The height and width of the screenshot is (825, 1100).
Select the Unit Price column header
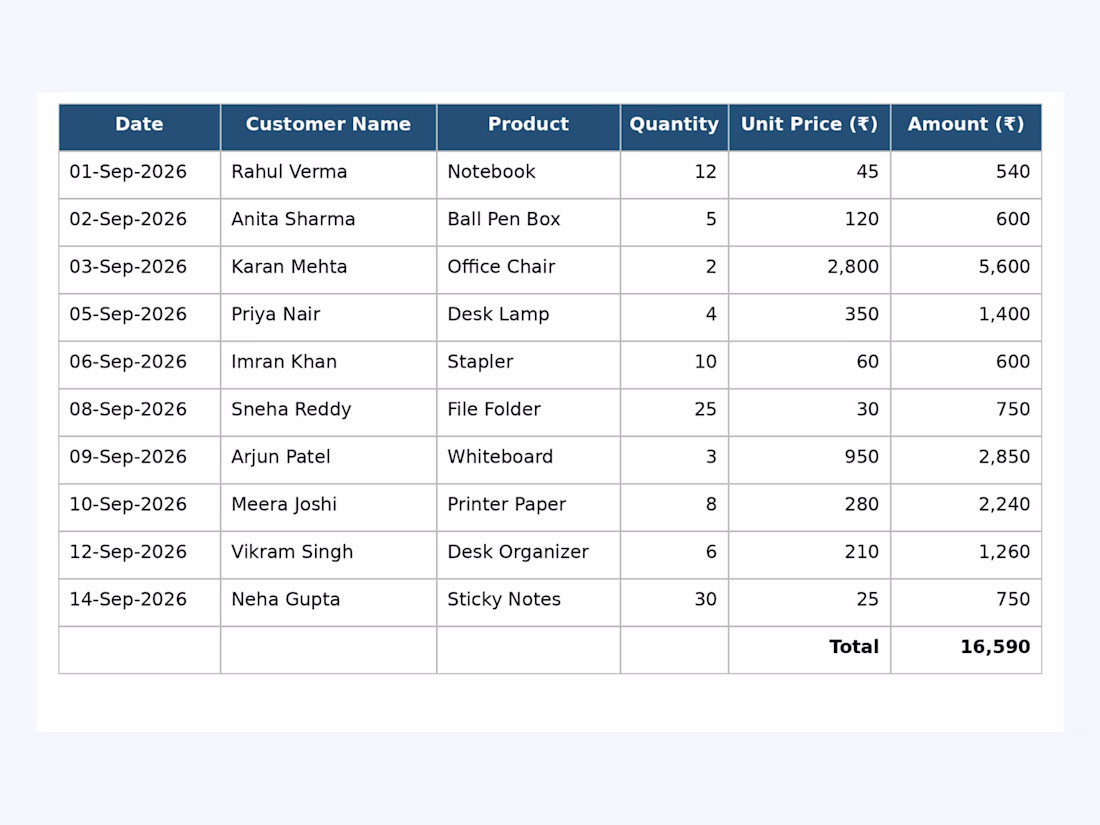coord(810,127)
